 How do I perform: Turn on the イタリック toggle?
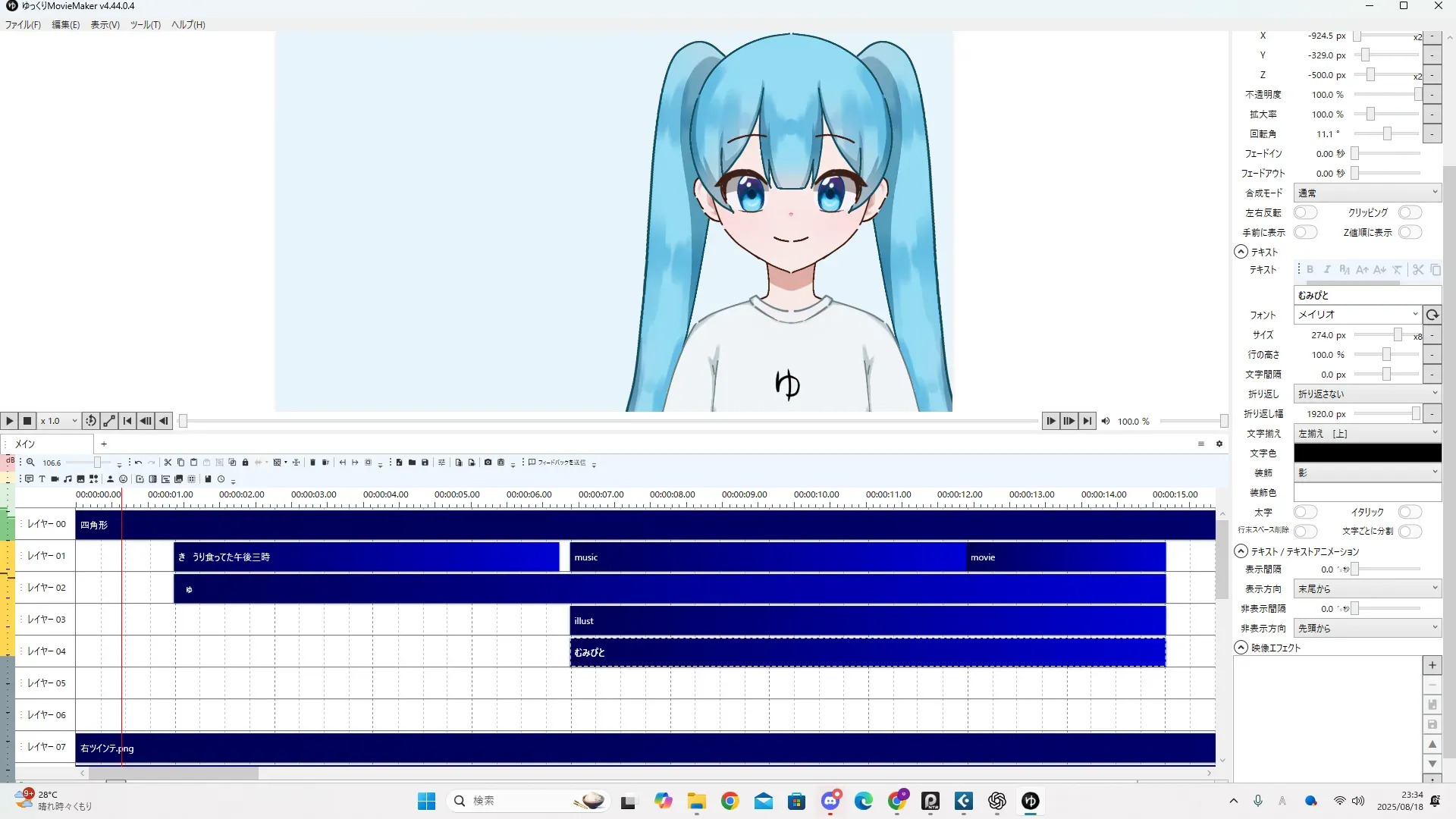[x=1410, y=513]
